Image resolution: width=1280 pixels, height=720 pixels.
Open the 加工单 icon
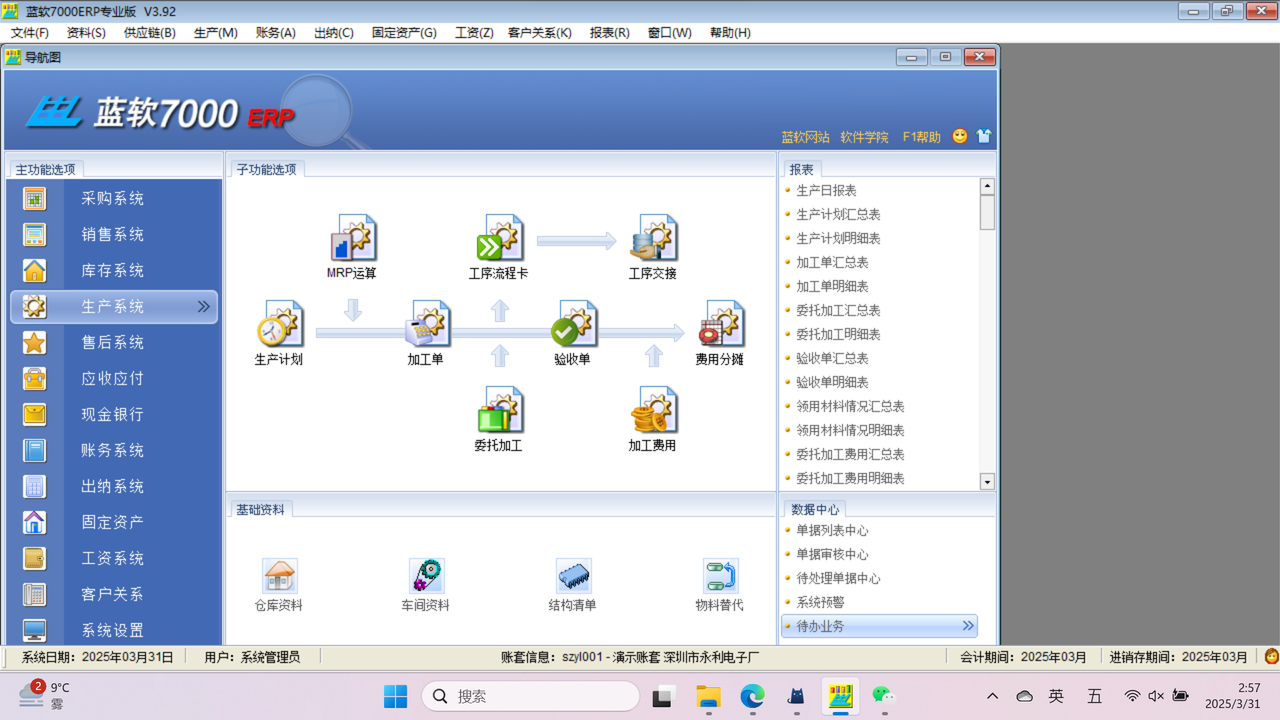[x=426, y=324]
